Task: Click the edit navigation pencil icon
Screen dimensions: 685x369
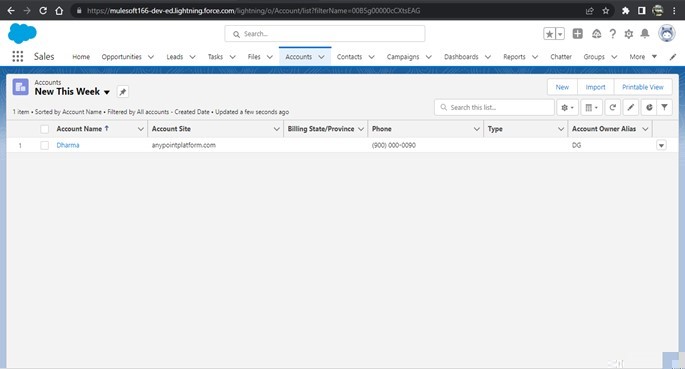Action: click(673, 57)
